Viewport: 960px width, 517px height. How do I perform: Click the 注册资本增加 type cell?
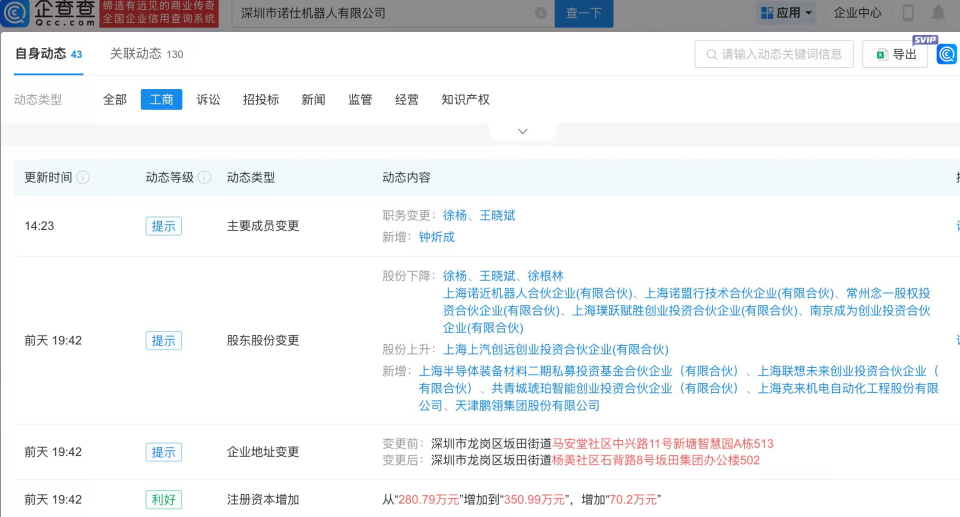click(x=263, y=499)
